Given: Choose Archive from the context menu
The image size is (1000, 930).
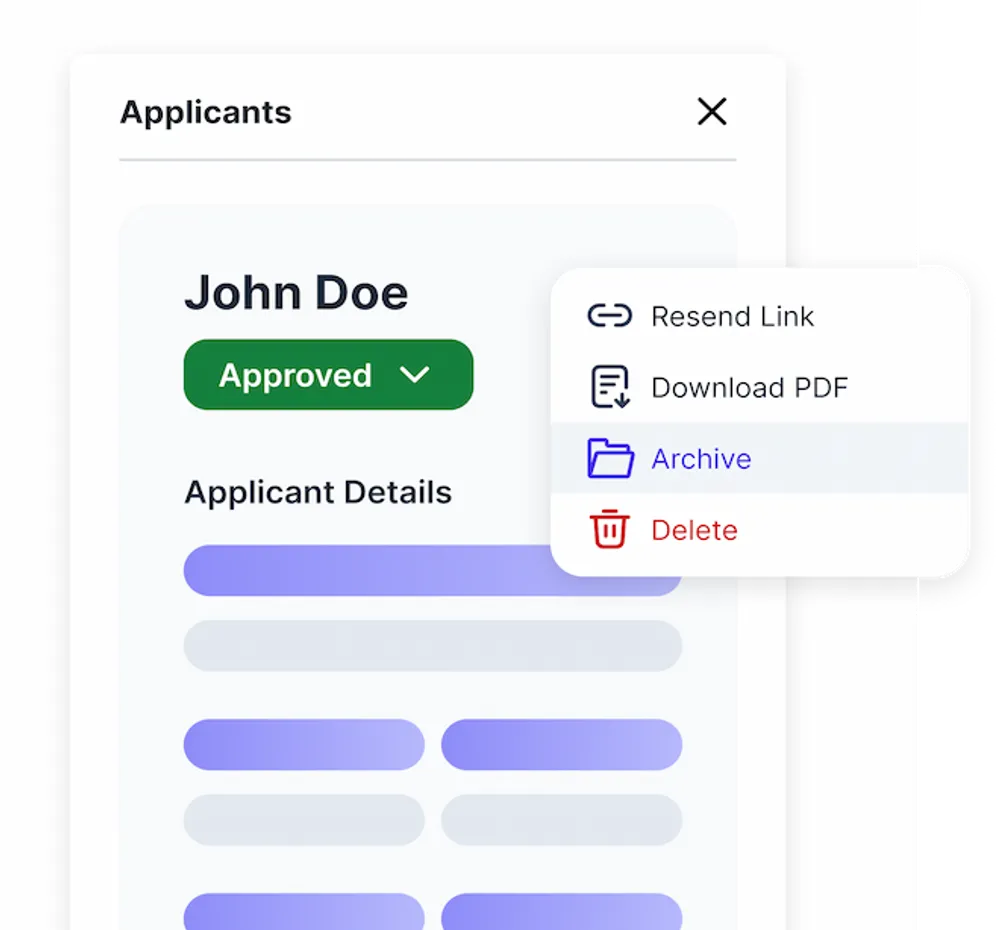Looking at the screenshot, I should click(701, 458).
